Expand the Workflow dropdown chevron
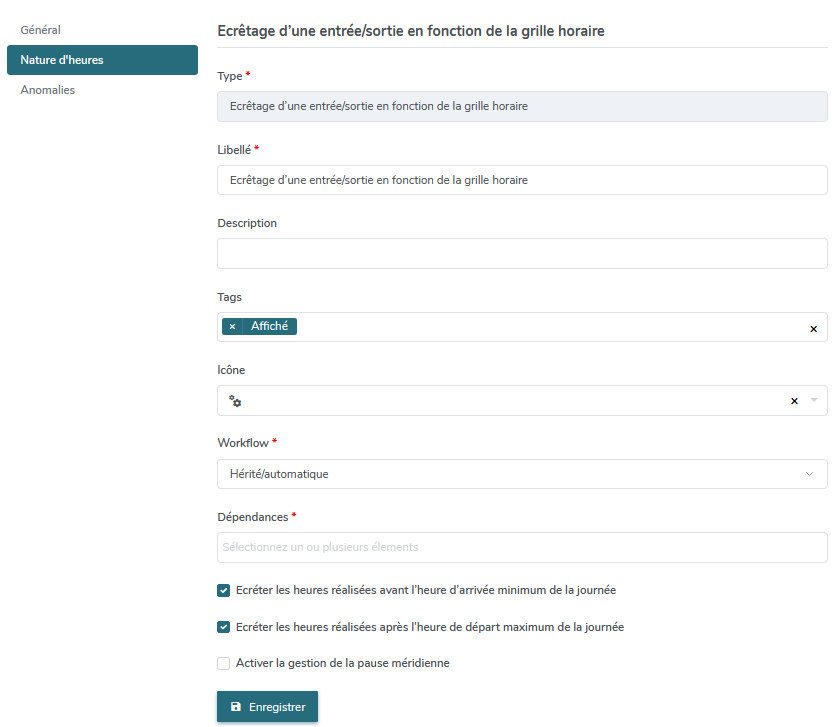 809,474
